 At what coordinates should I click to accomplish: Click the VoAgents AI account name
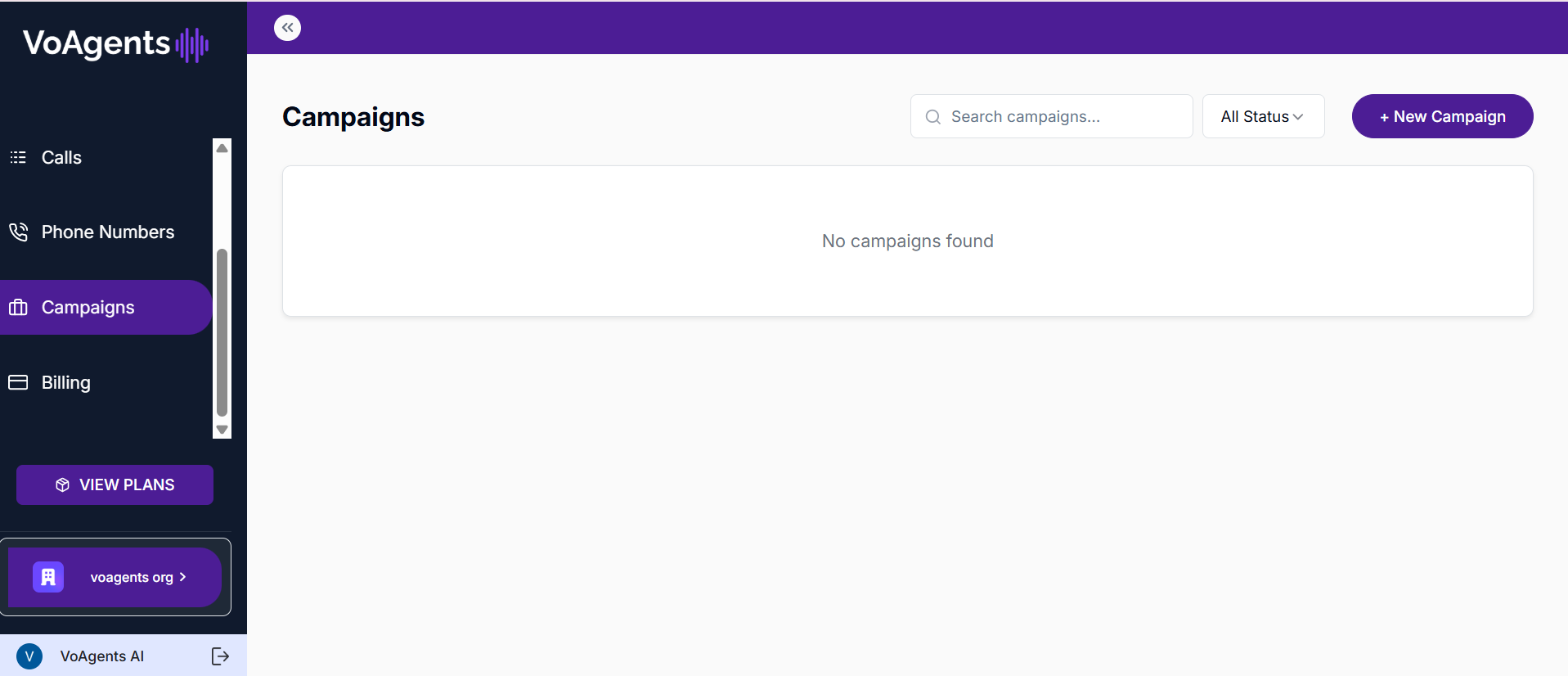(102, 656)
